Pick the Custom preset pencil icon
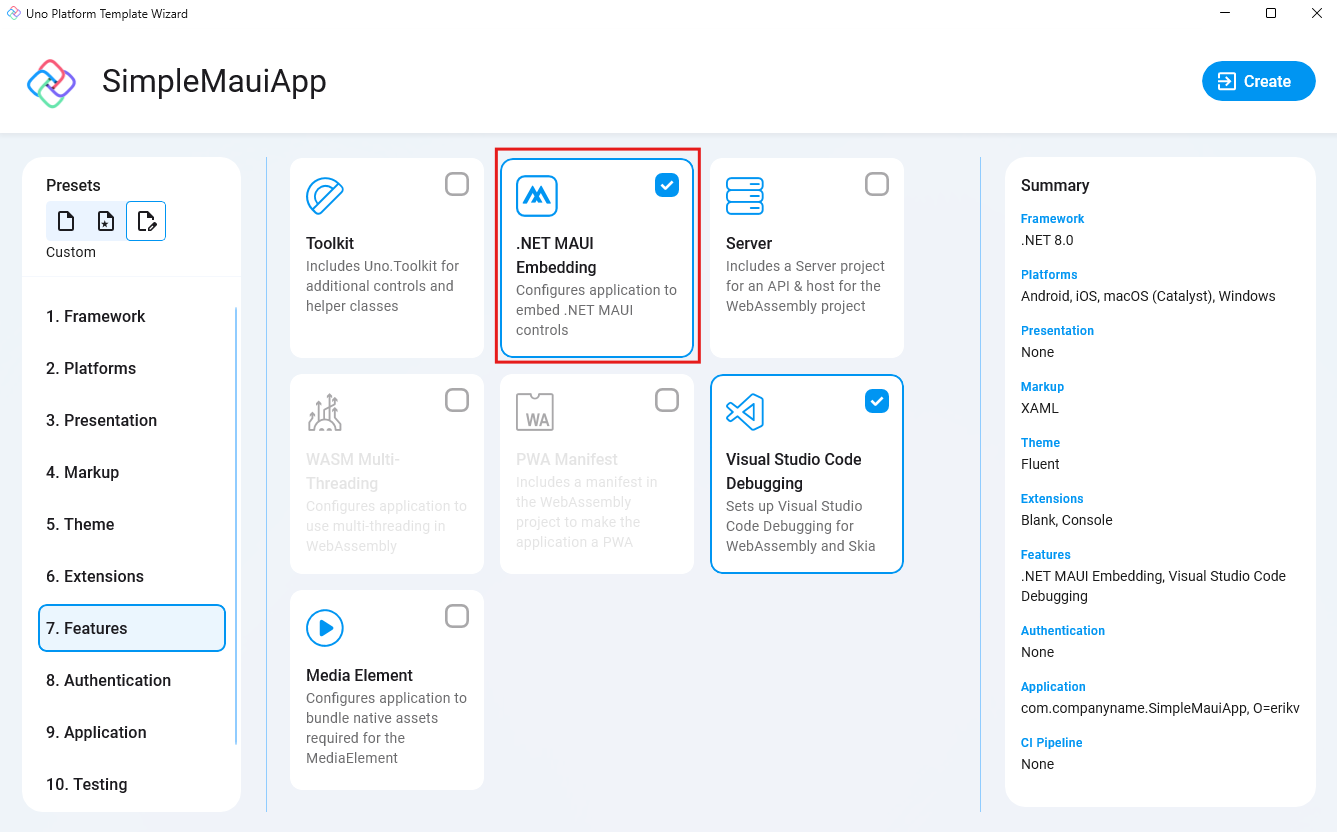The width and height of the screenshot is (1337, 832). [x=146, y=220]
